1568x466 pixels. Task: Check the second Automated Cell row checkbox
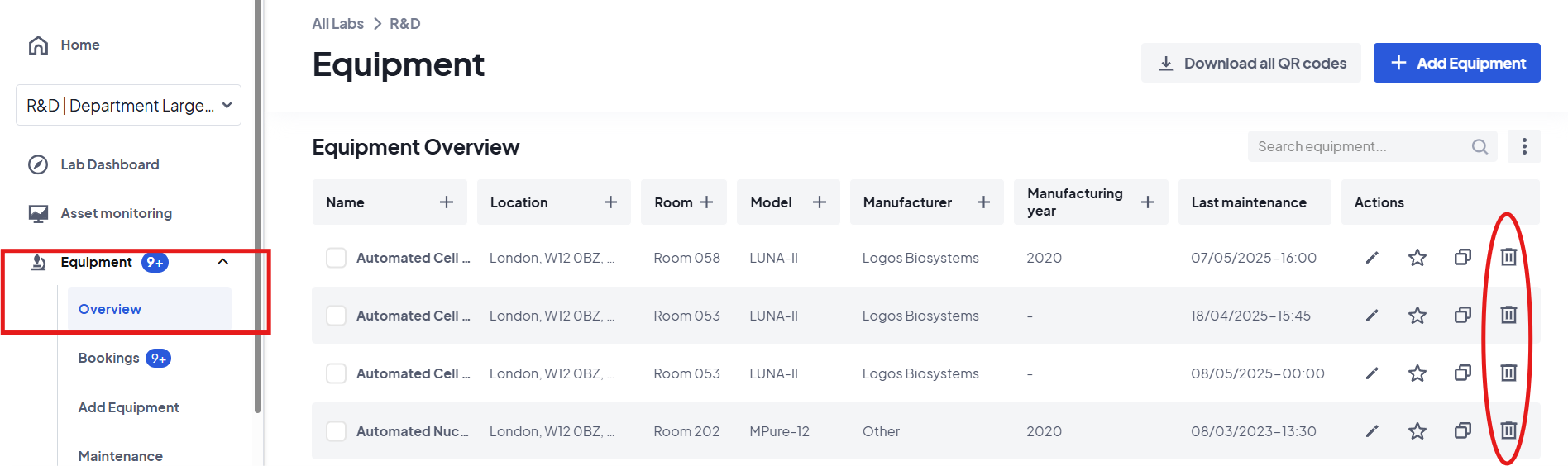point(336,316)
